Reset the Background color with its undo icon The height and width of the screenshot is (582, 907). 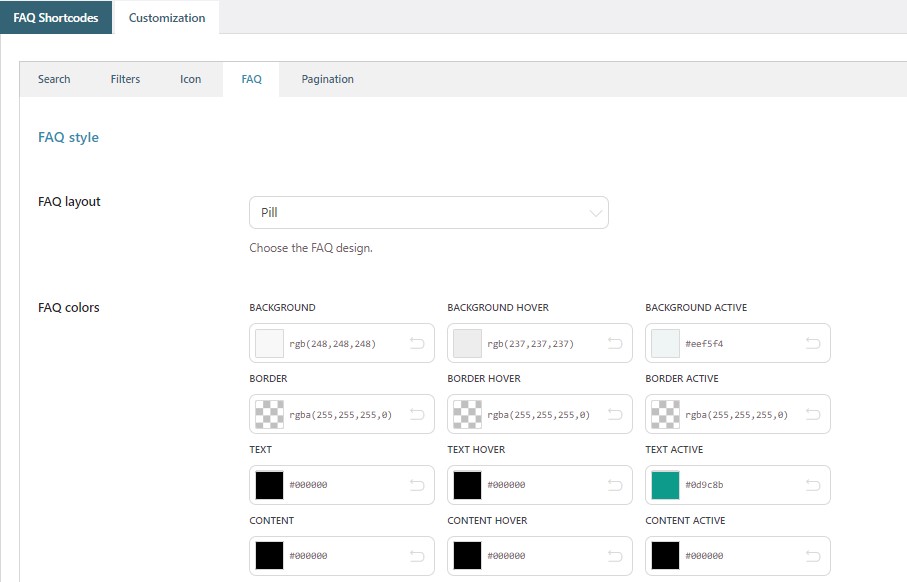(417, 343)
